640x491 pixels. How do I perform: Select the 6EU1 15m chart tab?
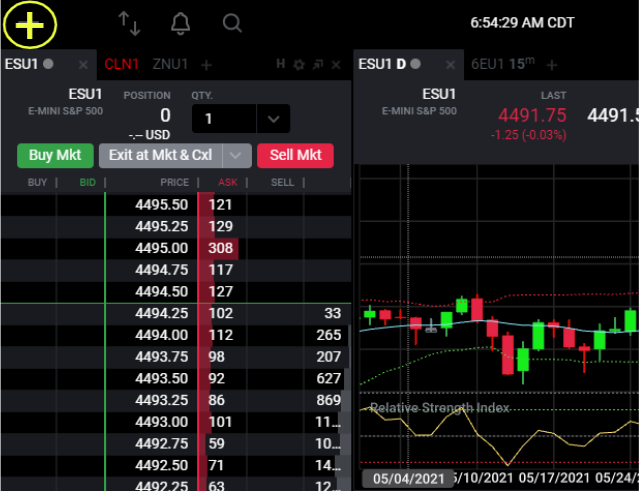(x=502, y=64)
